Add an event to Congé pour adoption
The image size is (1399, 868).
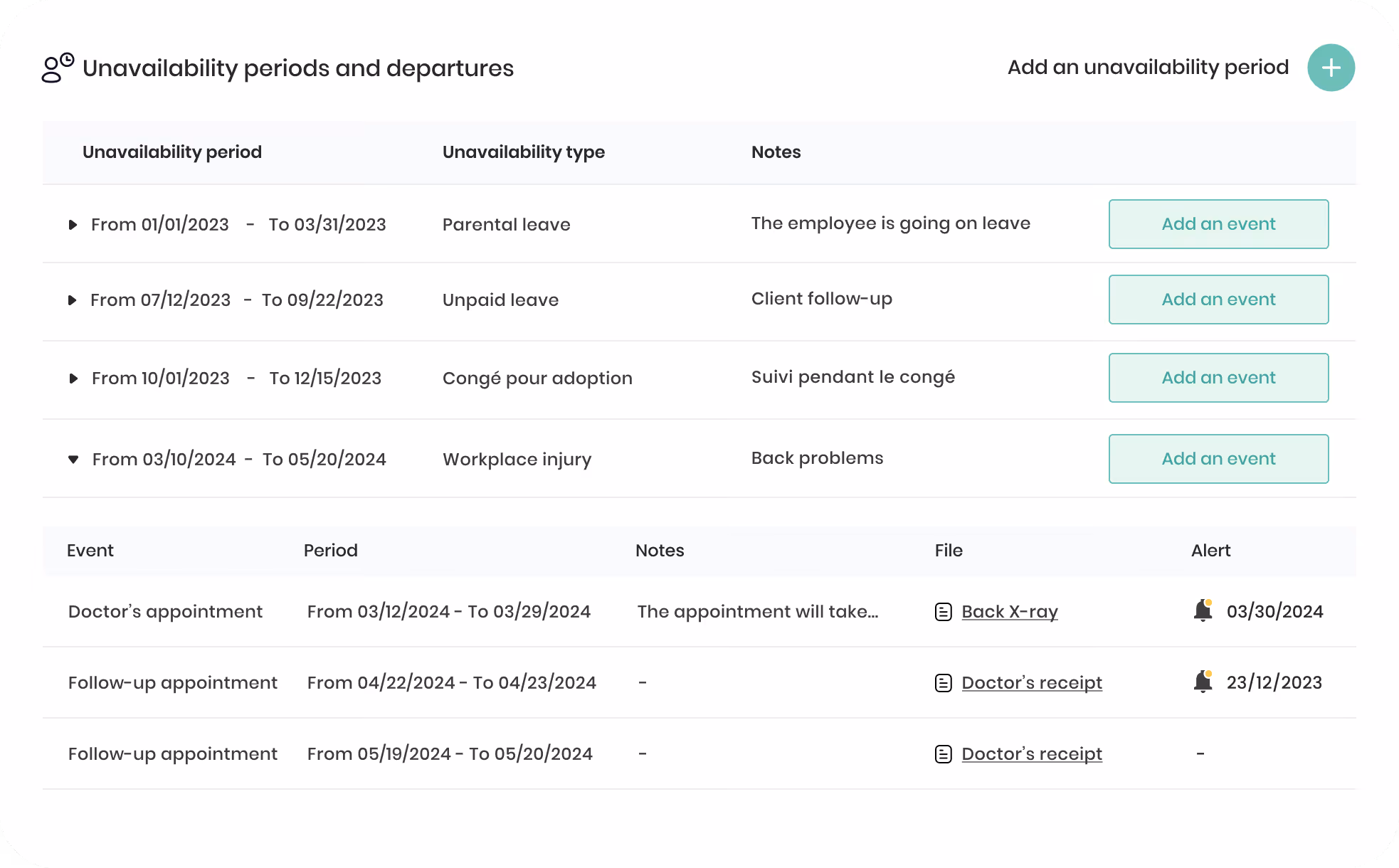1218,378
